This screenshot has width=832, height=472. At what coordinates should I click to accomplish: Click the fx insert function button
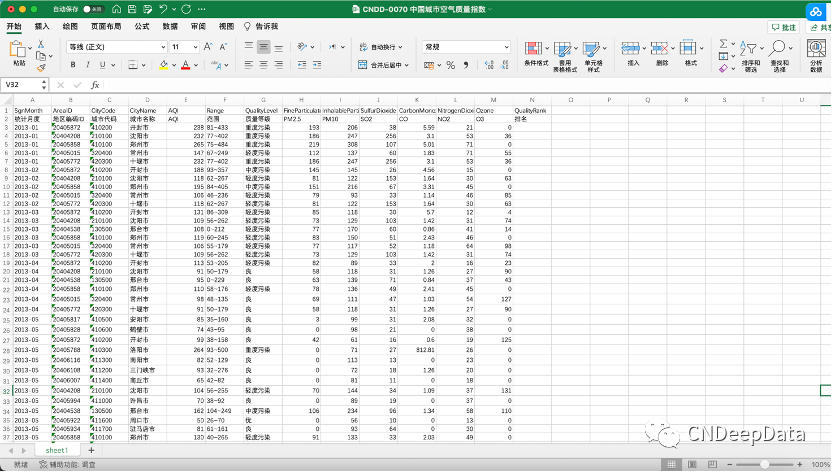pyautogui.click(x=95, y=85)
